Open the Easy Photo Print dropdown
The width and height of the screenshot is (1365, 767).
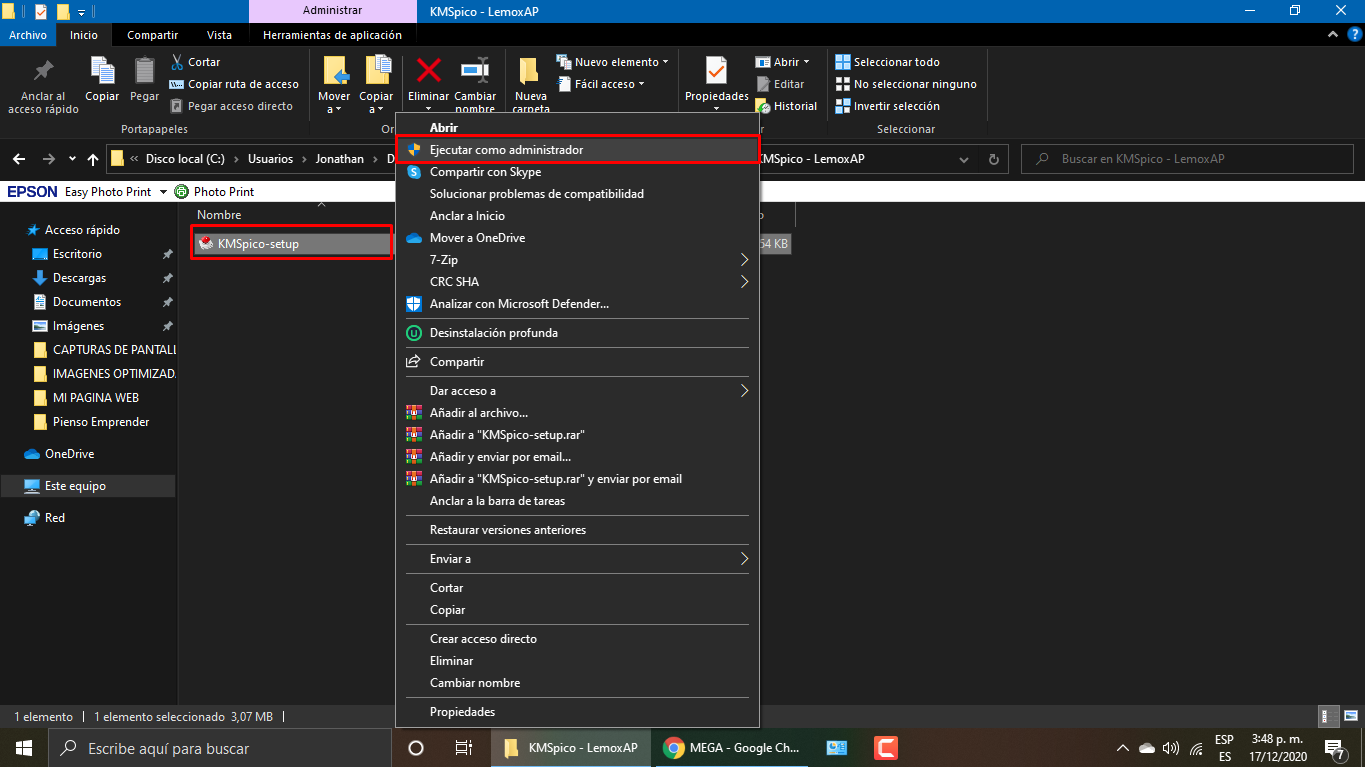point(161,191)
